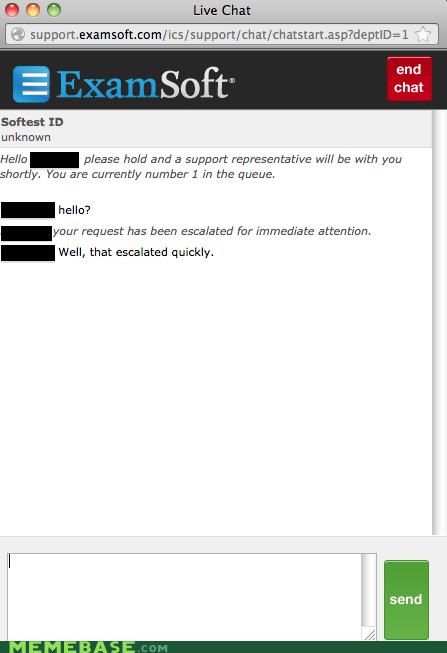
Task: Click the globe site icon in URL bar
Action: pyautogui.click(x=18, y=34)
